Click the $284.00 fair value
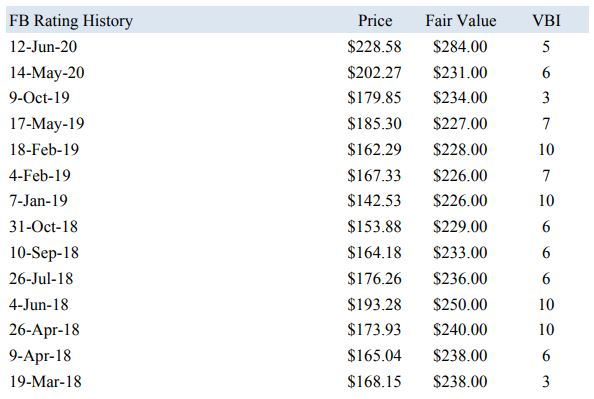594x399 pixels. [x=460, y=47]
